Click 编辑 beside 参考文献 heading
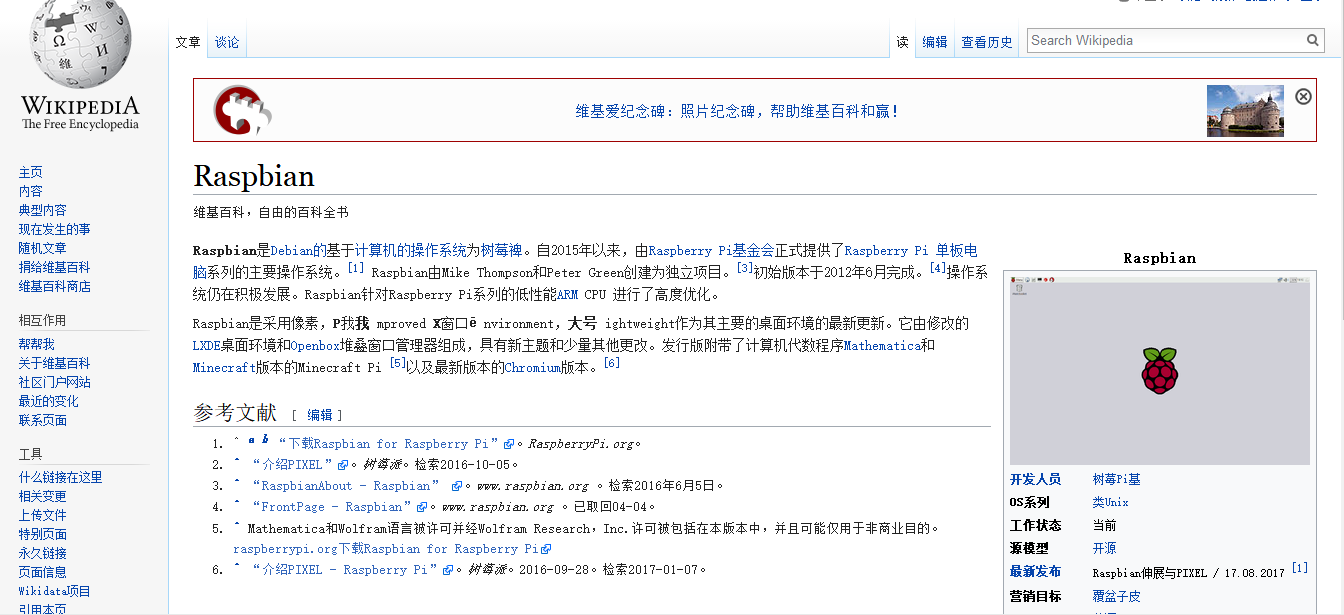The height and width of the screenshot is (615, 1344). [320, 414]
